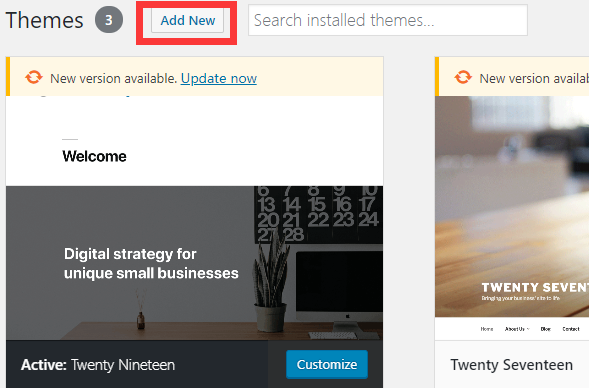Click the Active: Twenty Nineteen label
The width and height of the screenshot is (589, 388).
[98, 365]
